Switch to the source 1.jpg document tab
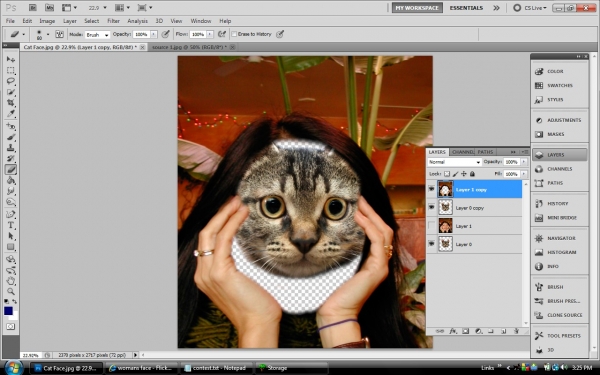This screenshot has height=375, width=600. [x=189, y=47]
